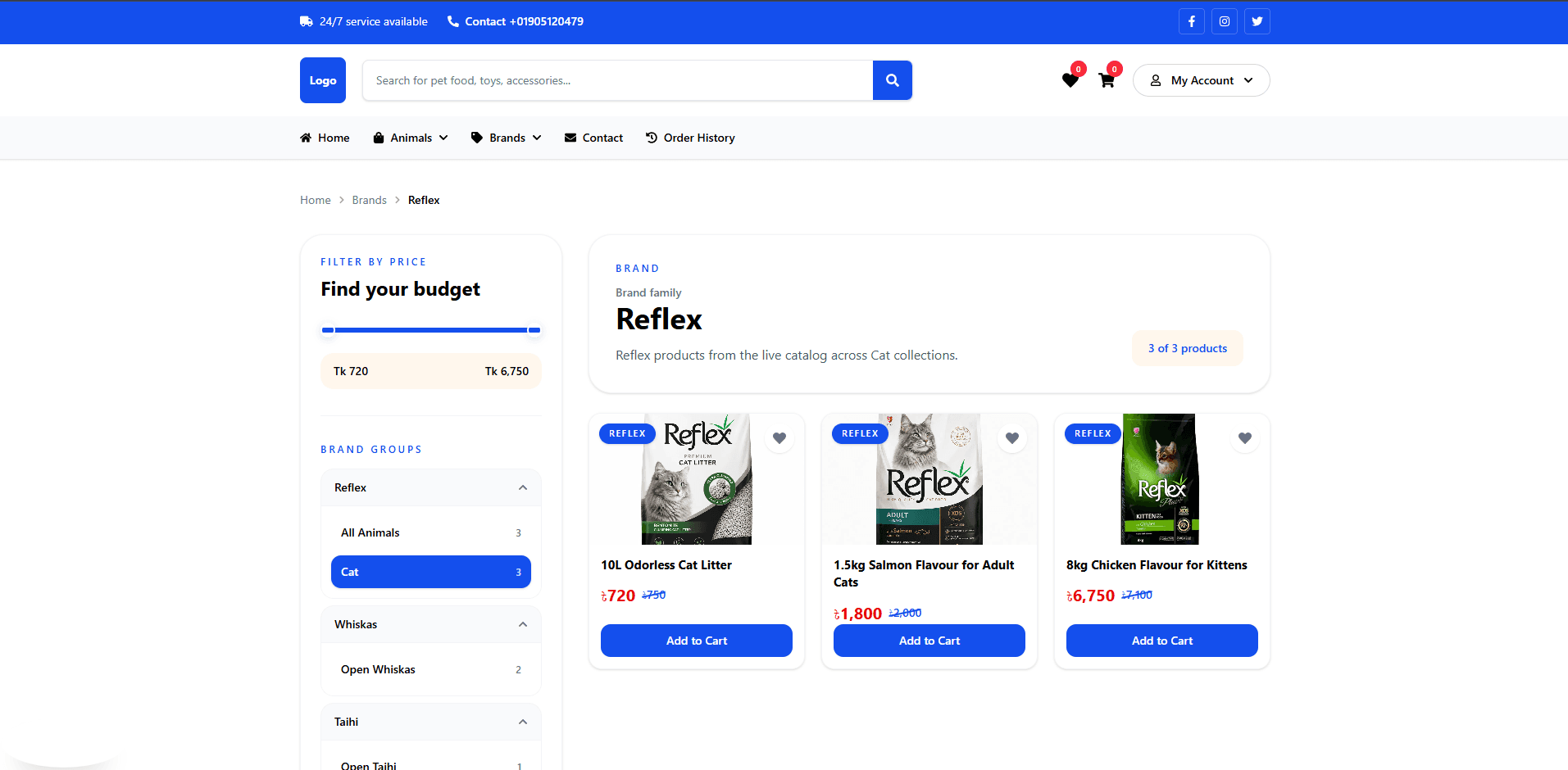Click the tag icon beside Brands
The height and width of the screenshot is (770, 1568).
477,138
